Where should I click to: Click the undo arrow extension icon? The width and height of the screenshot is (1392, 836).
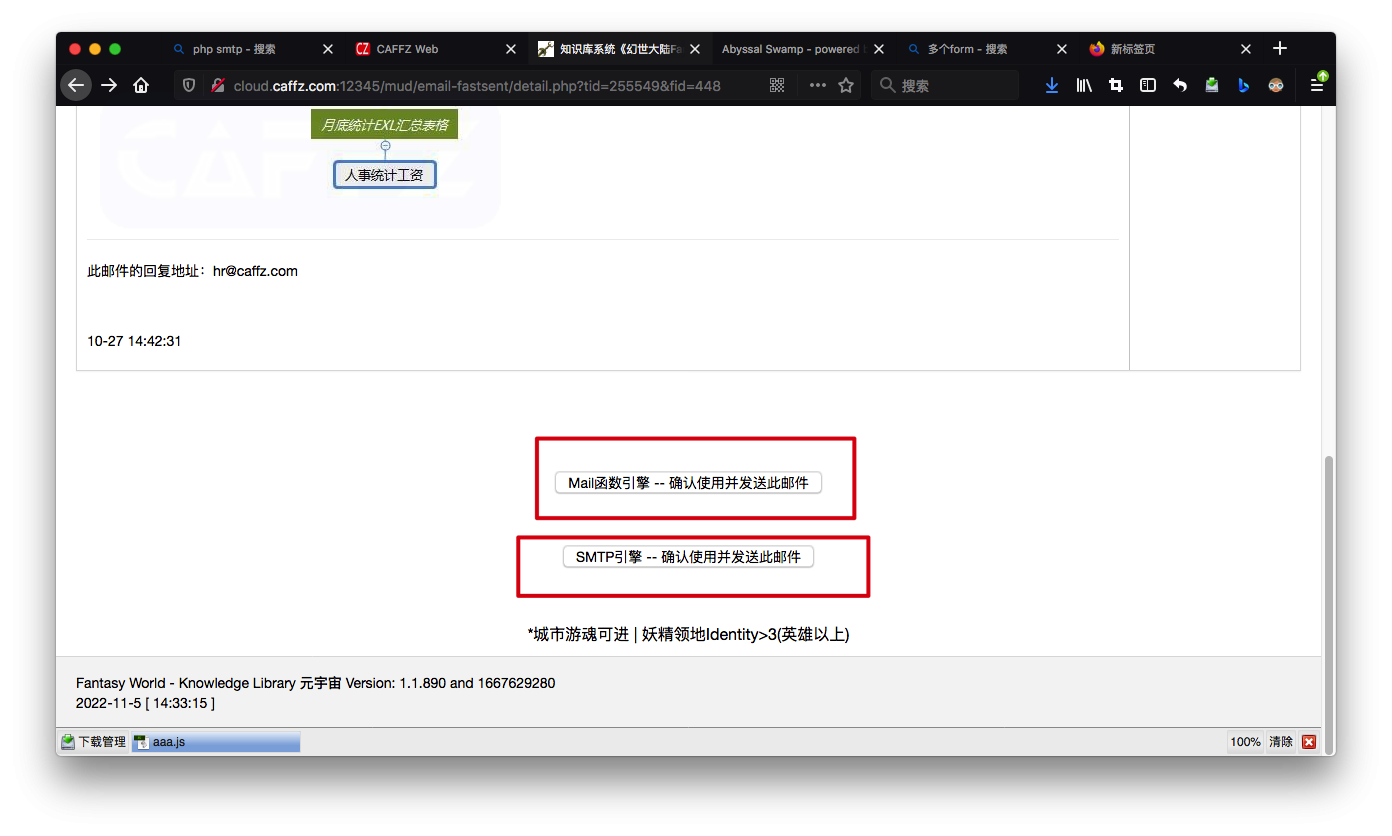tap(1179, 85)
